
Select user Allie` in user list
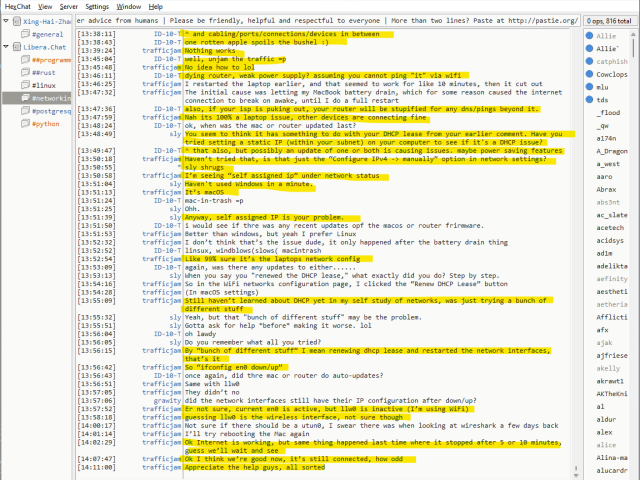tap(607, 49)
